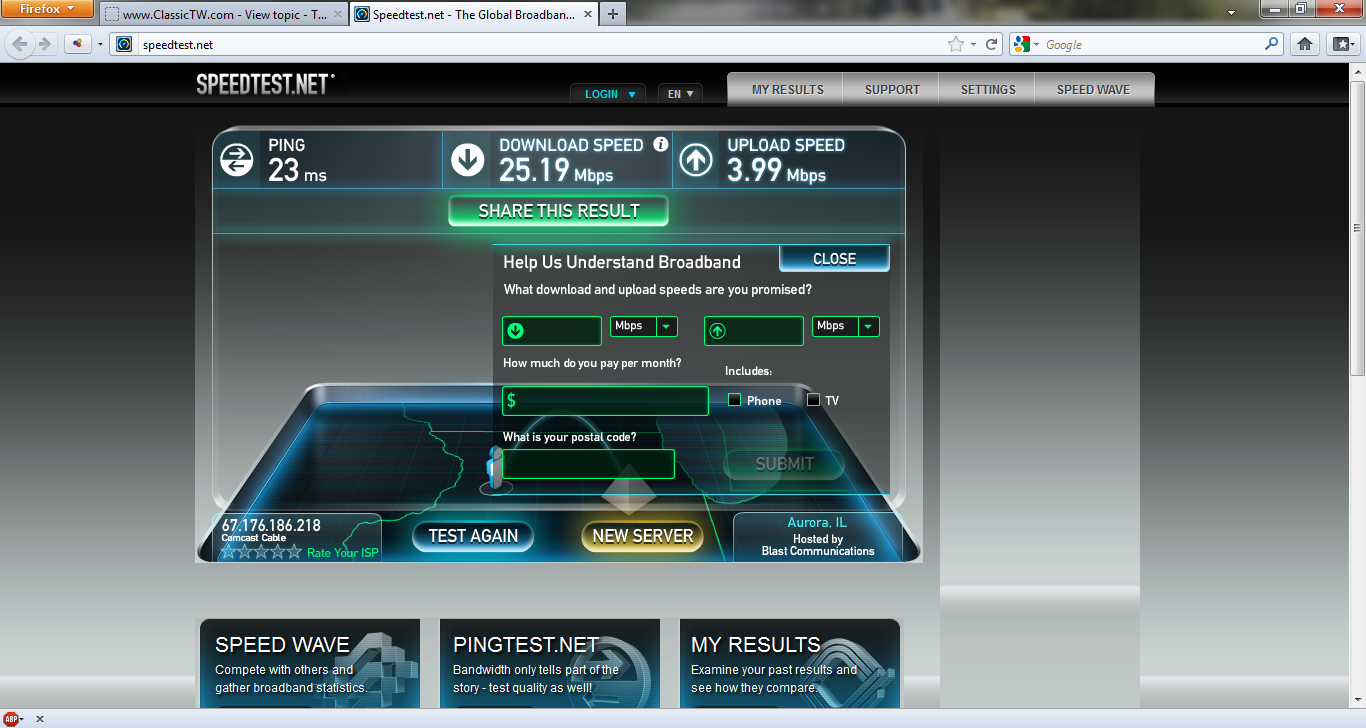Click the Speedtest.net logo

264,84
